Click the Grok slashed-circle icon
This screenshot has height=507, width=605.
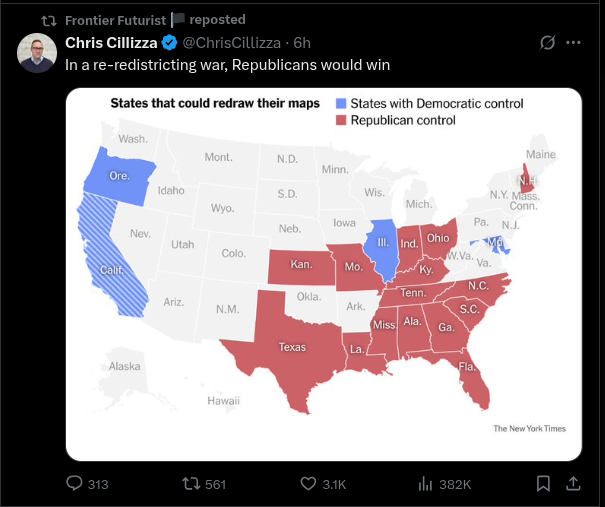click(547, 43)
